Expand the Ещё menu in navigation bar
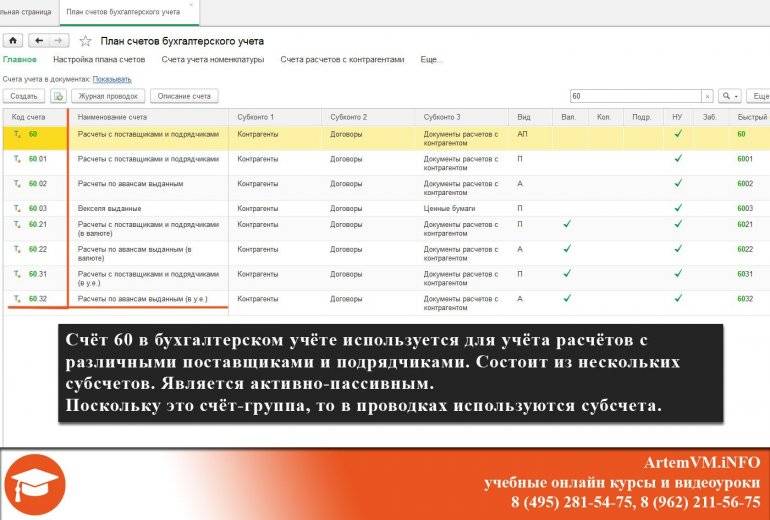 [431, 60]
